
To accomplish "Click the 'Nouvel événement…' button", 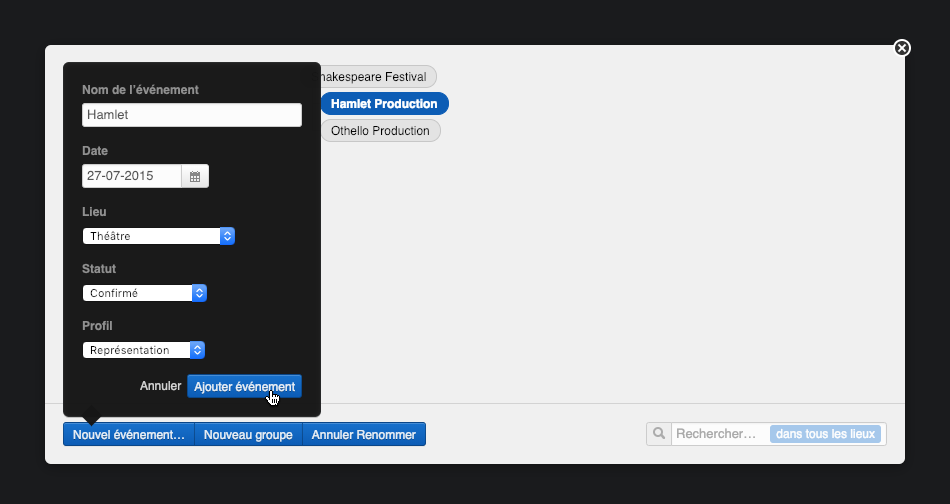I will pyautogui.click(x=129, y=435).
